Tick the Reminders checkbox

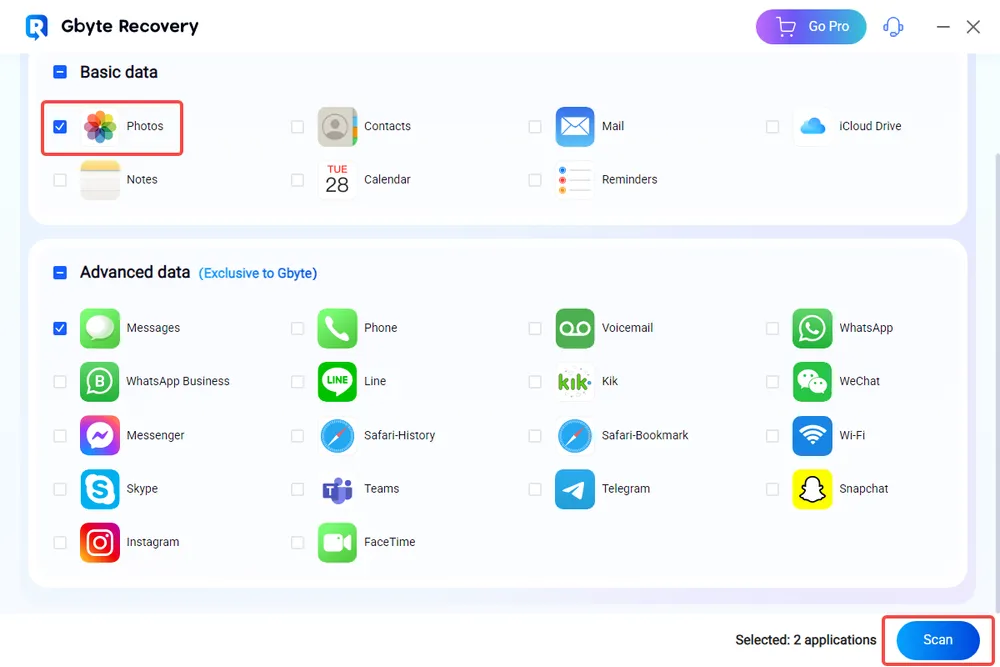[535, 180]
